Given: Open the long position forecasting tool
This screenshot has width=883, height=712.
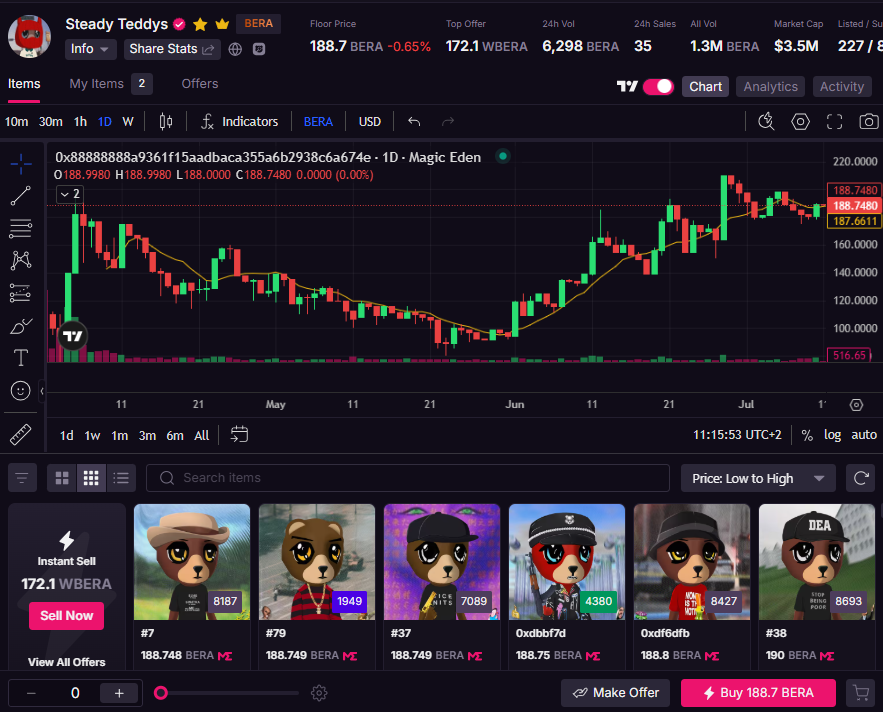Looking at the screenshot, I should [21, 293].
